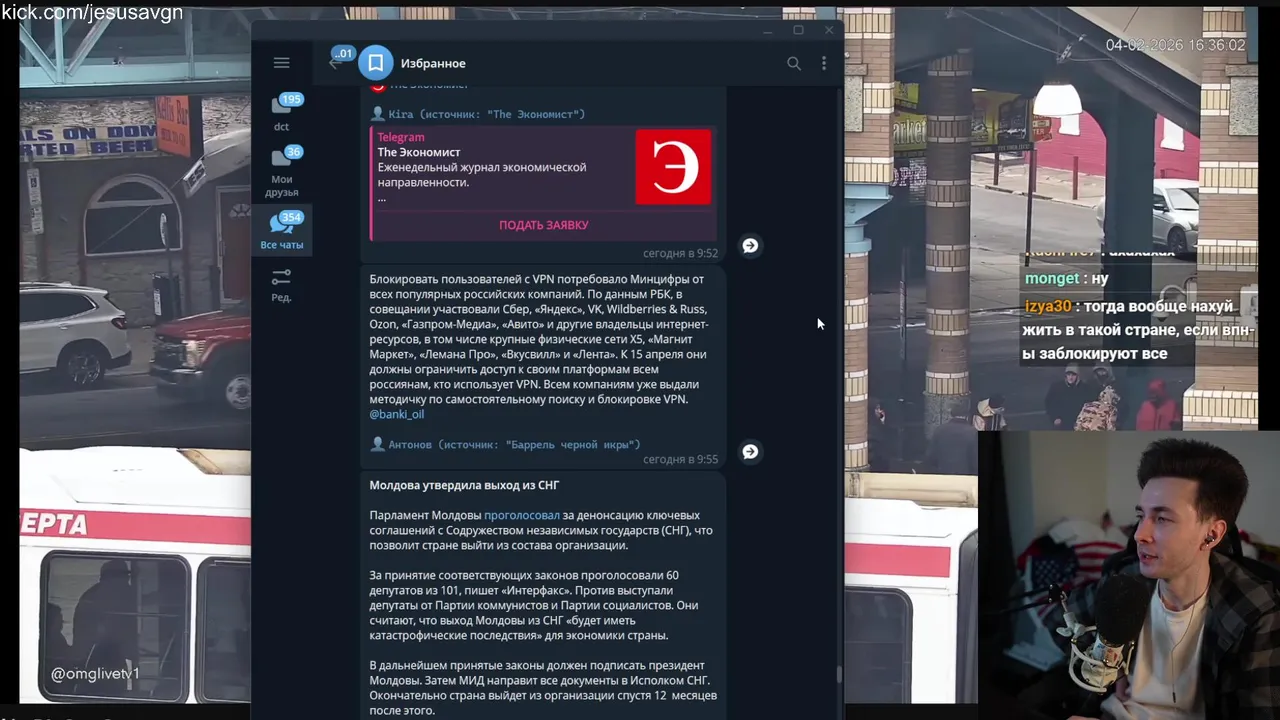The image size is (1280, 720).
Task: Click the The Экономист preview name
Action: pyautogui.click(x=419, y=152)
